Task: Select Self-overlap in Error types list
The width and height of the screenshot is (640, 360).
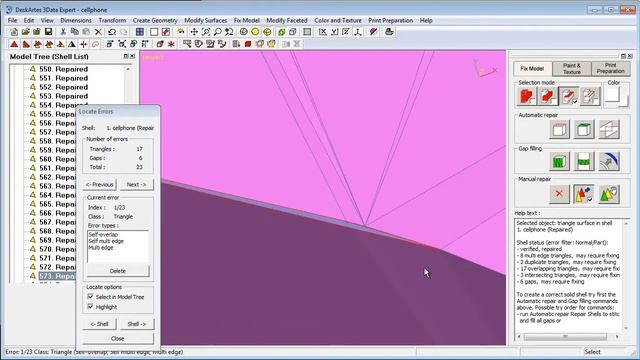Action: [x=103, y=235]
